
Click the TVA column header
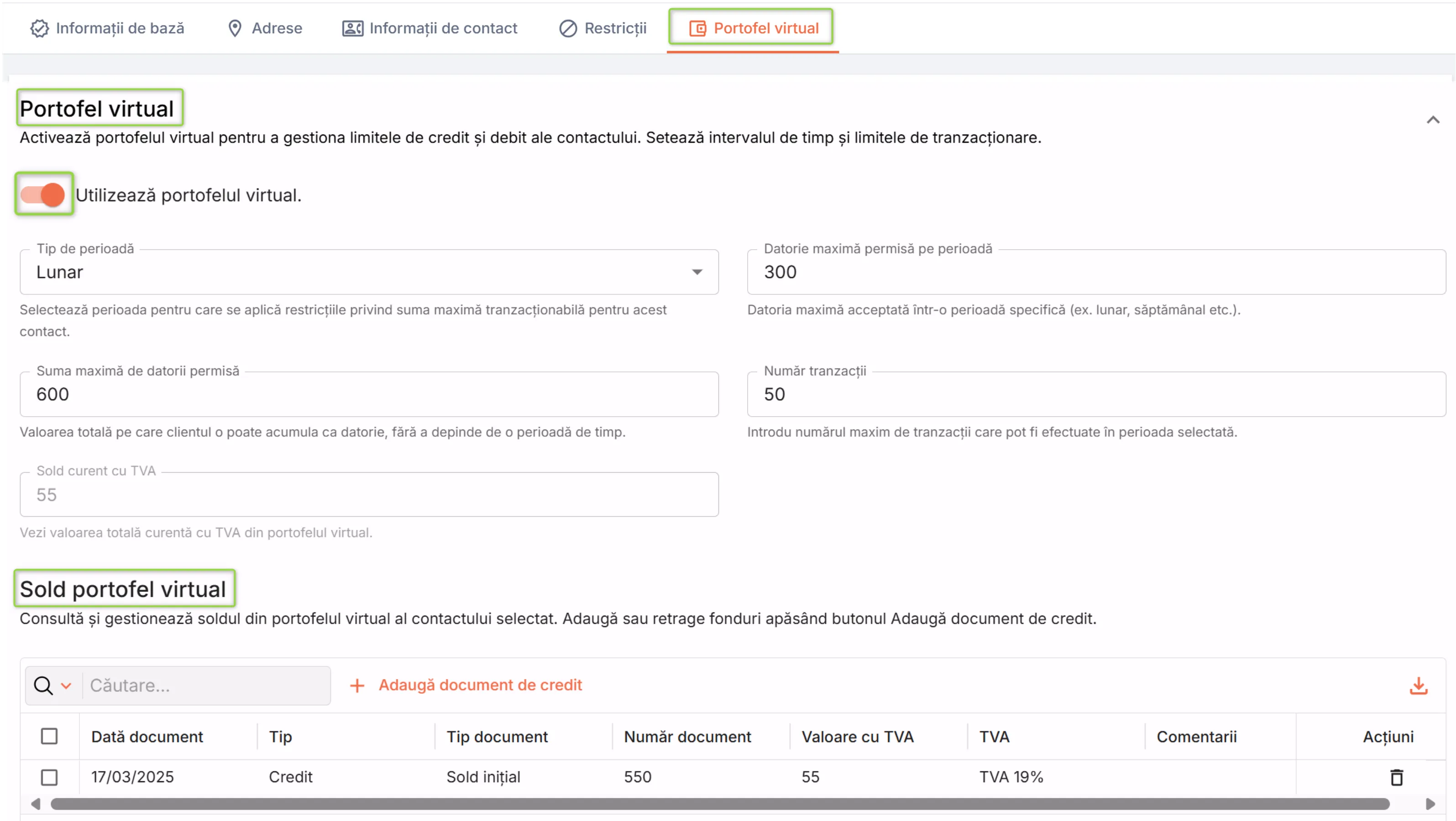click(x=994, y=737)
